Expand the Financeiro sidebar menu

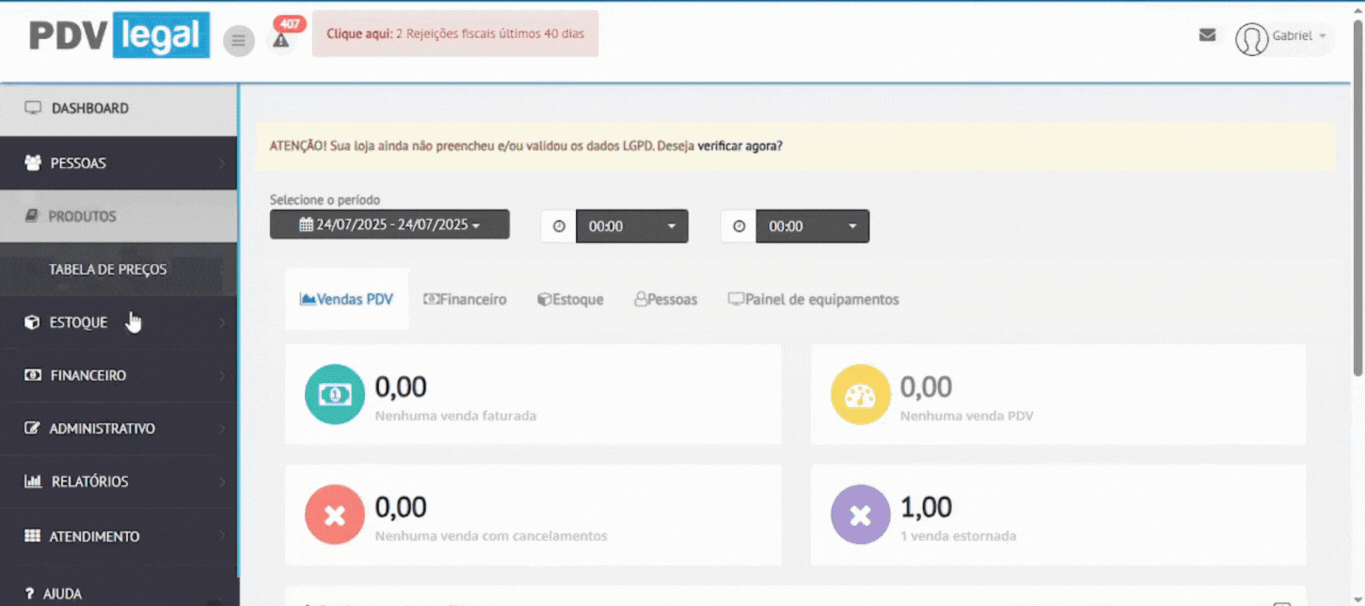(88, 376)
